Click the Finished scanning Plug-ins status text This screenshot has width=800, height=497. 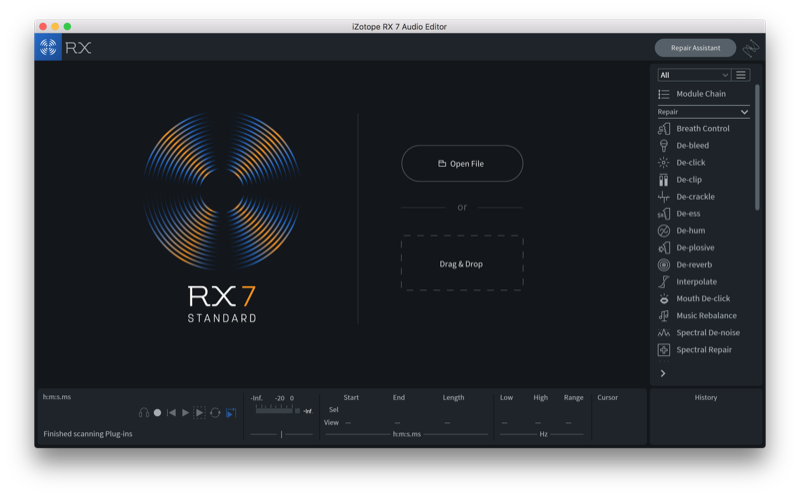pos(88,434)
